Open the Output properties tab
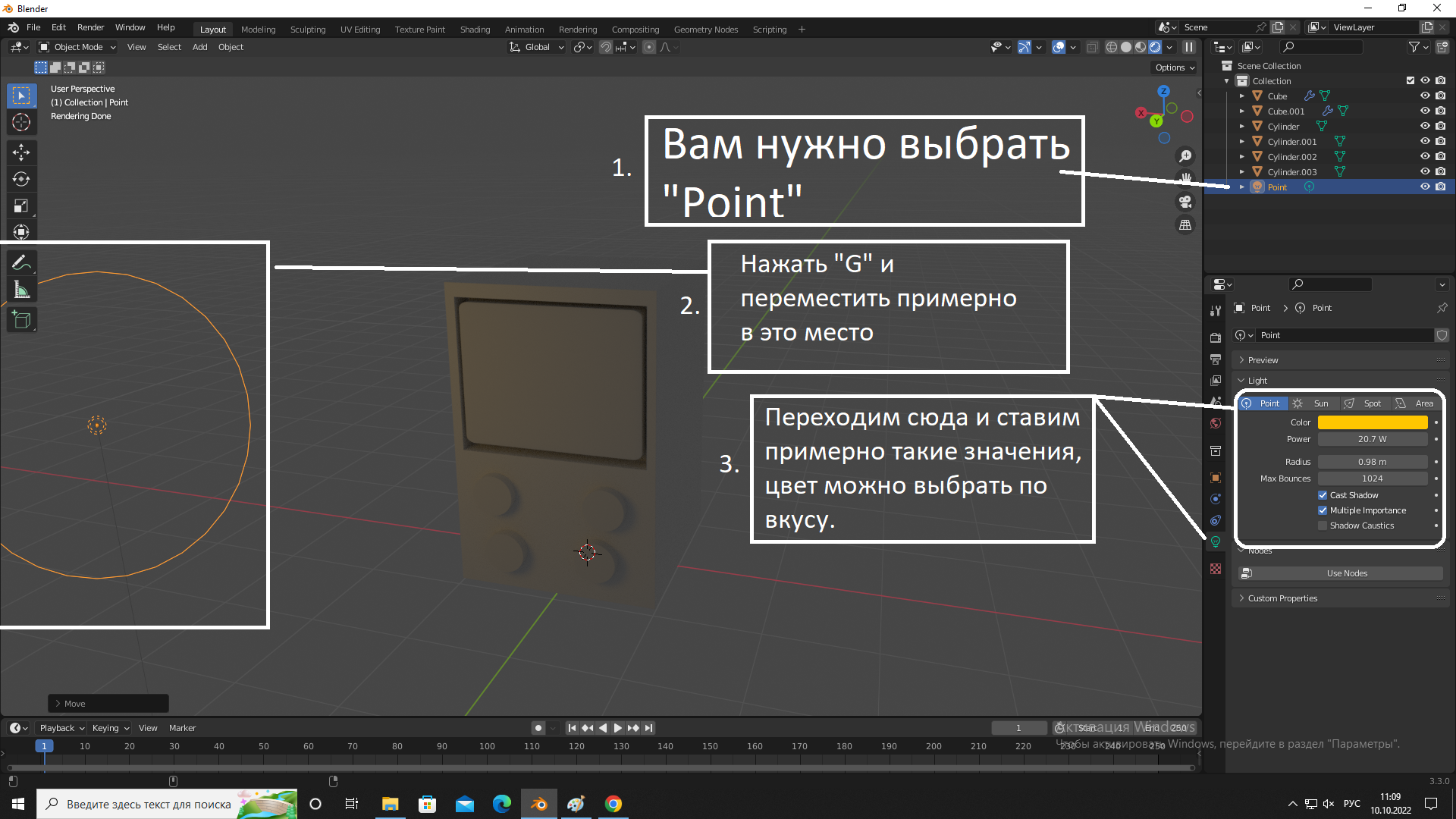This screenshot has width=1456, height=819. point(1216,359)
